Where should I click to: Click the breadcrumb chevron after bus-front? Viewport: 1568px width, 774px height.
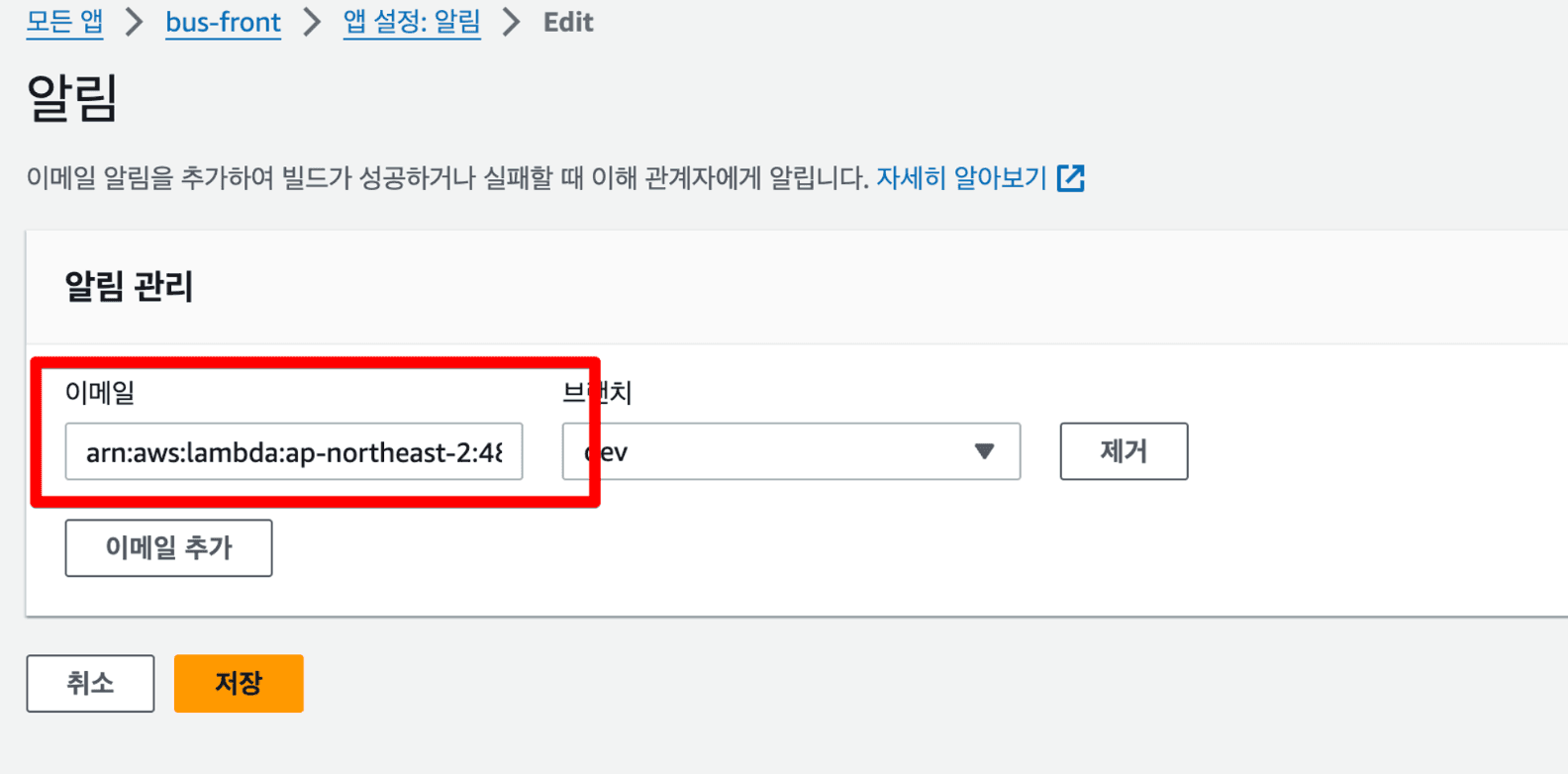click(x=312, y=22)
